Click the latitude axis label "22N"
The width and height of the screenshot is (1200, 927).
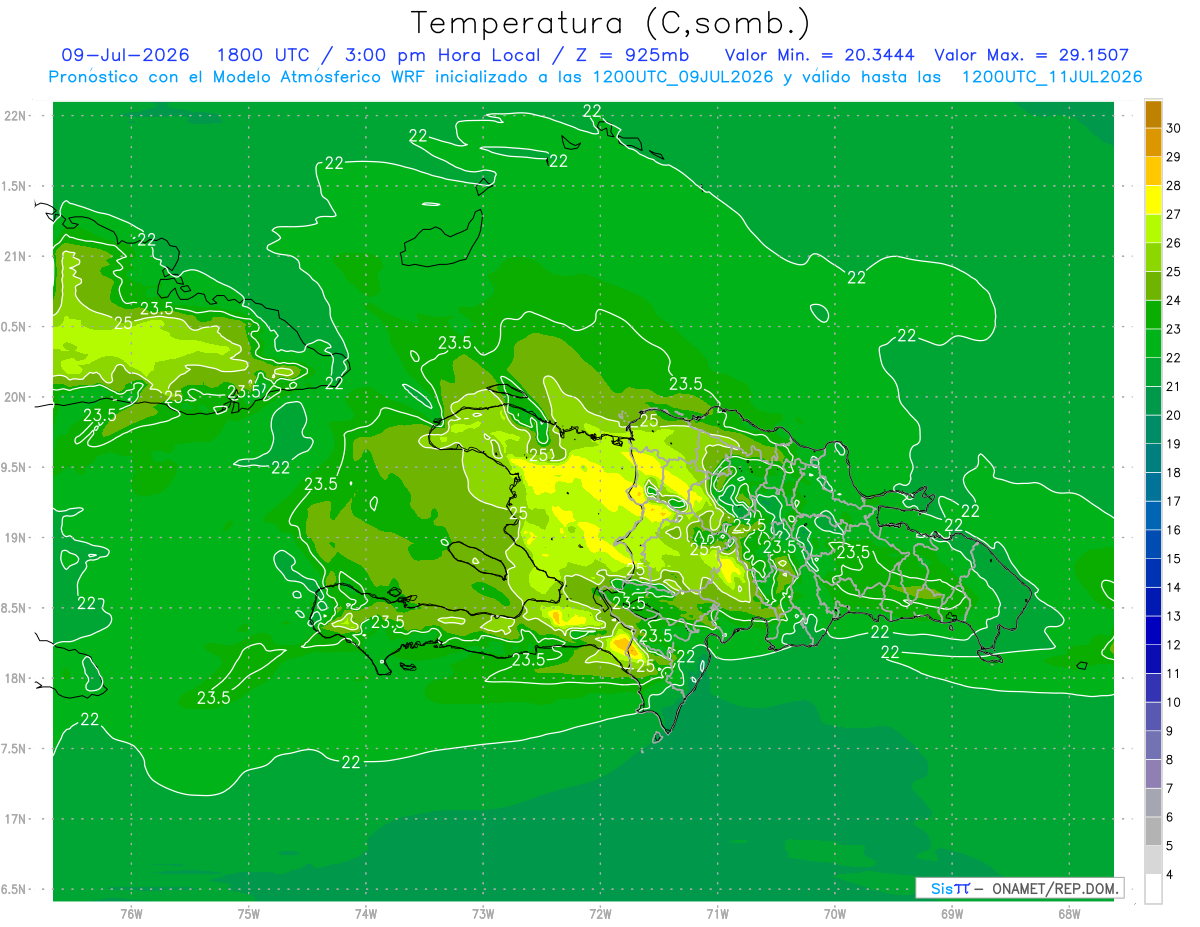click(x=16, y=116)
